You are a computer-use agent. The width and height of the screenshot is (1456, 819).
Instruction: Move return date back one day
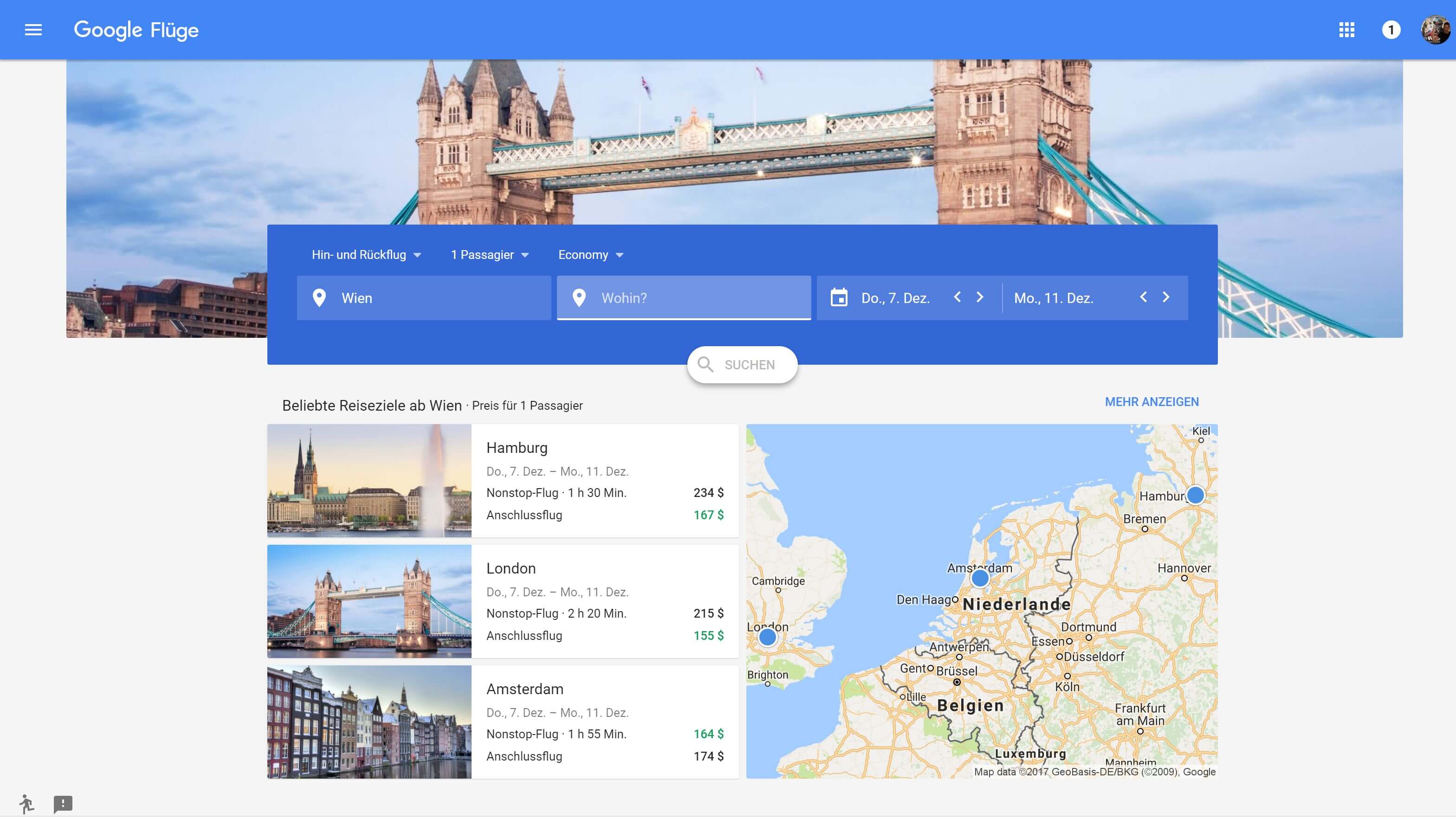pos(1144,297)
